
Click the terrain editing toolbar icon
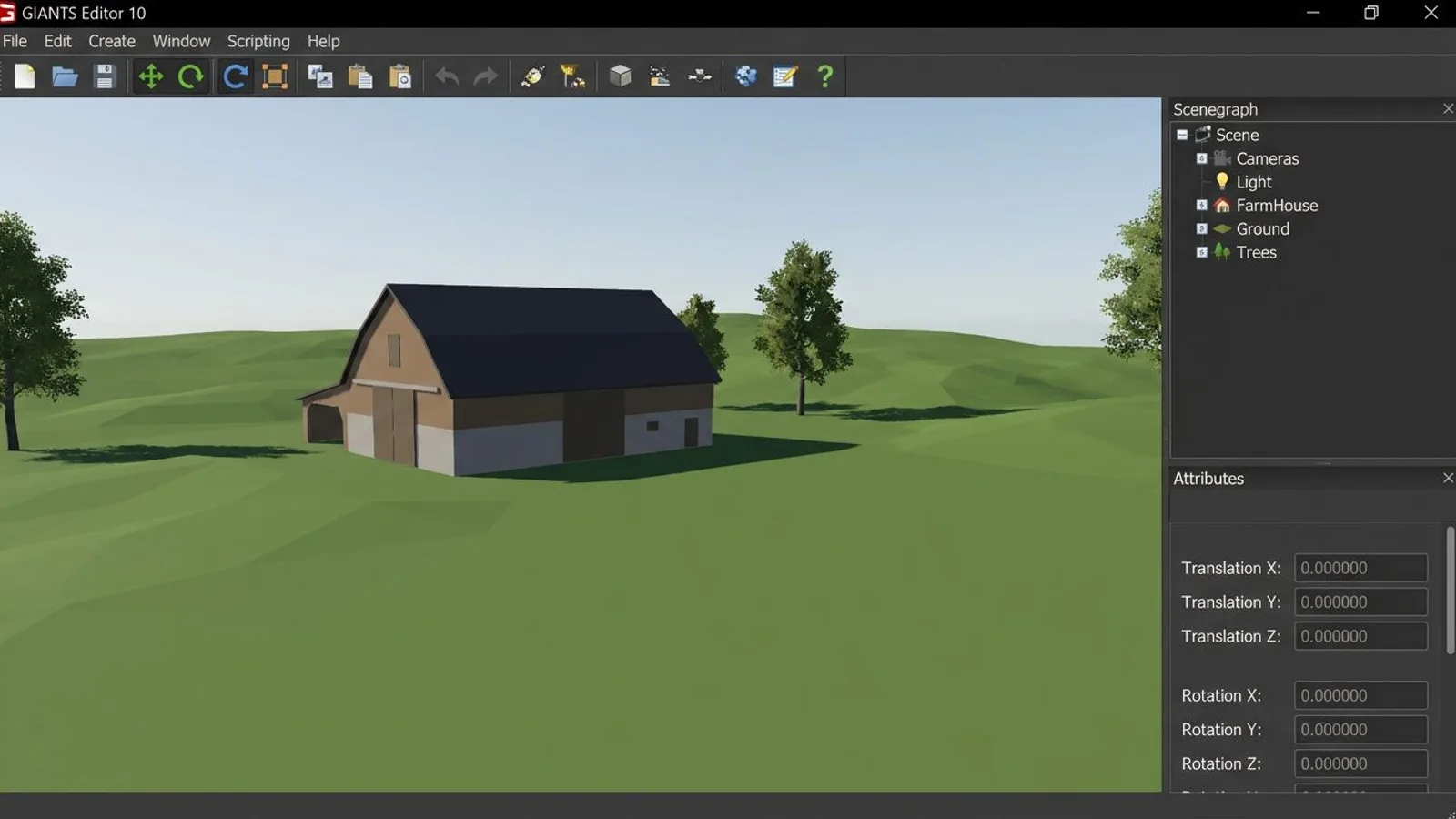point(660,76)
